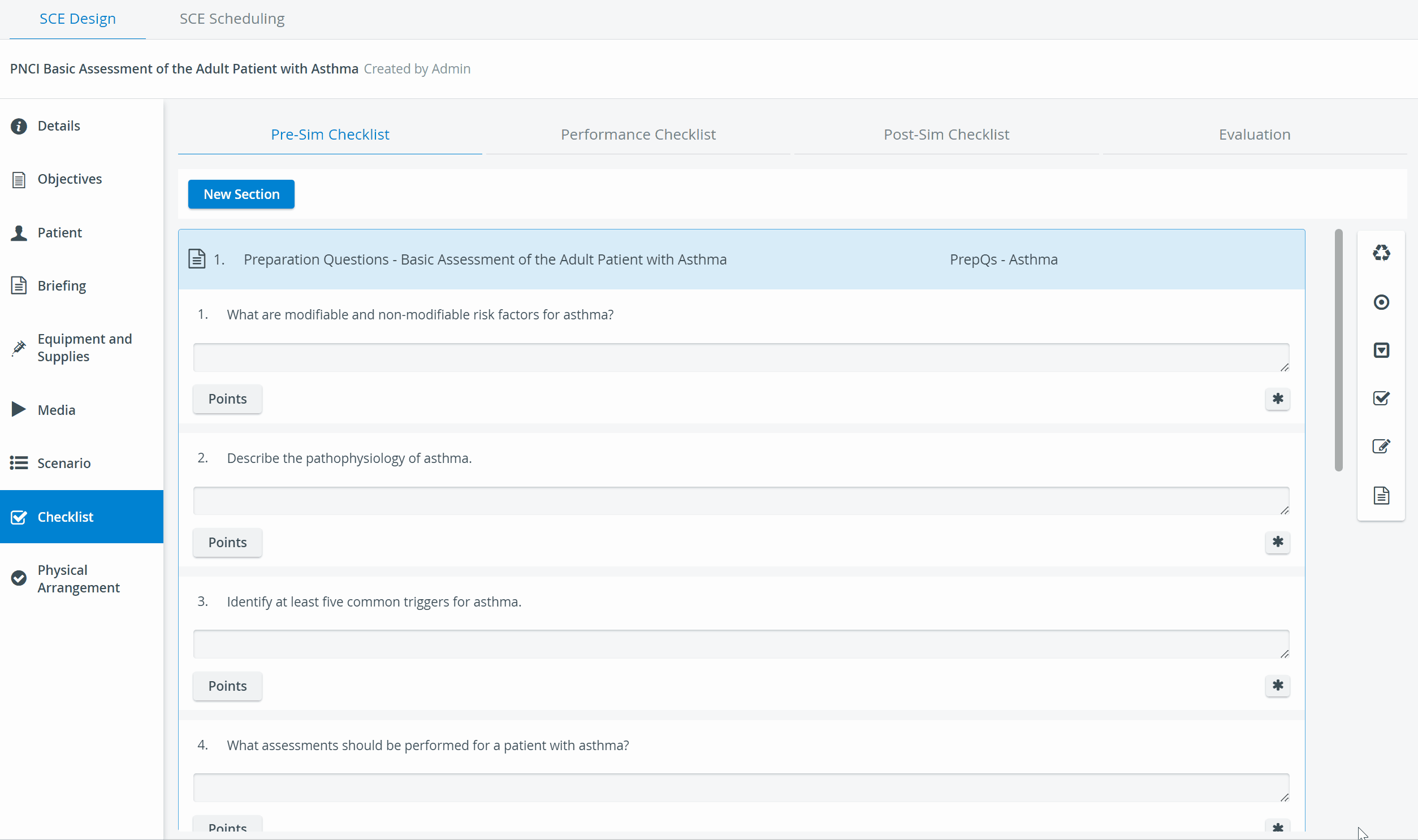Click answer field for risk factors question
Image resolution: width=1418 pixels, height=840 pixels.
tap(741, 357)
